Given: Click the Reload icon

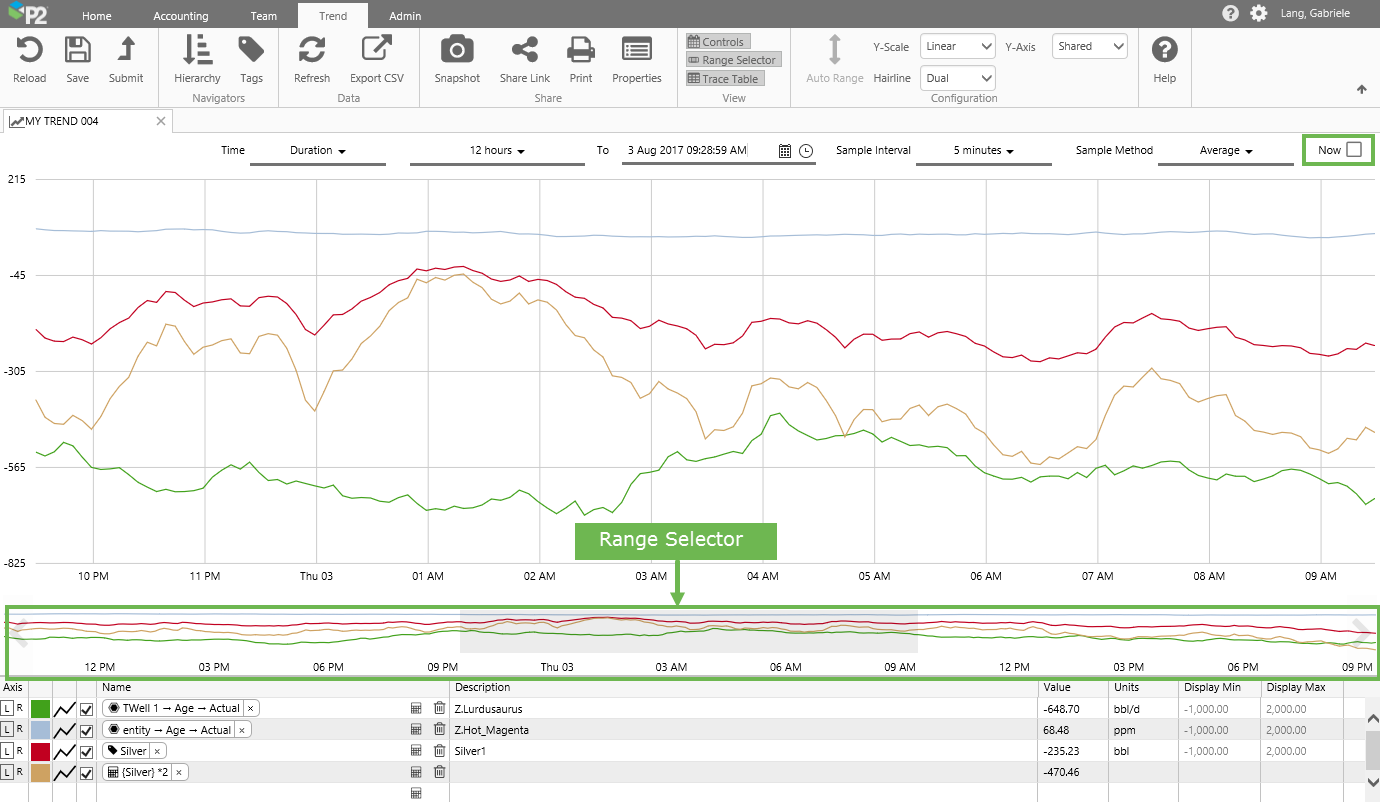Looking at the screenshot, I should coord(29,59).
